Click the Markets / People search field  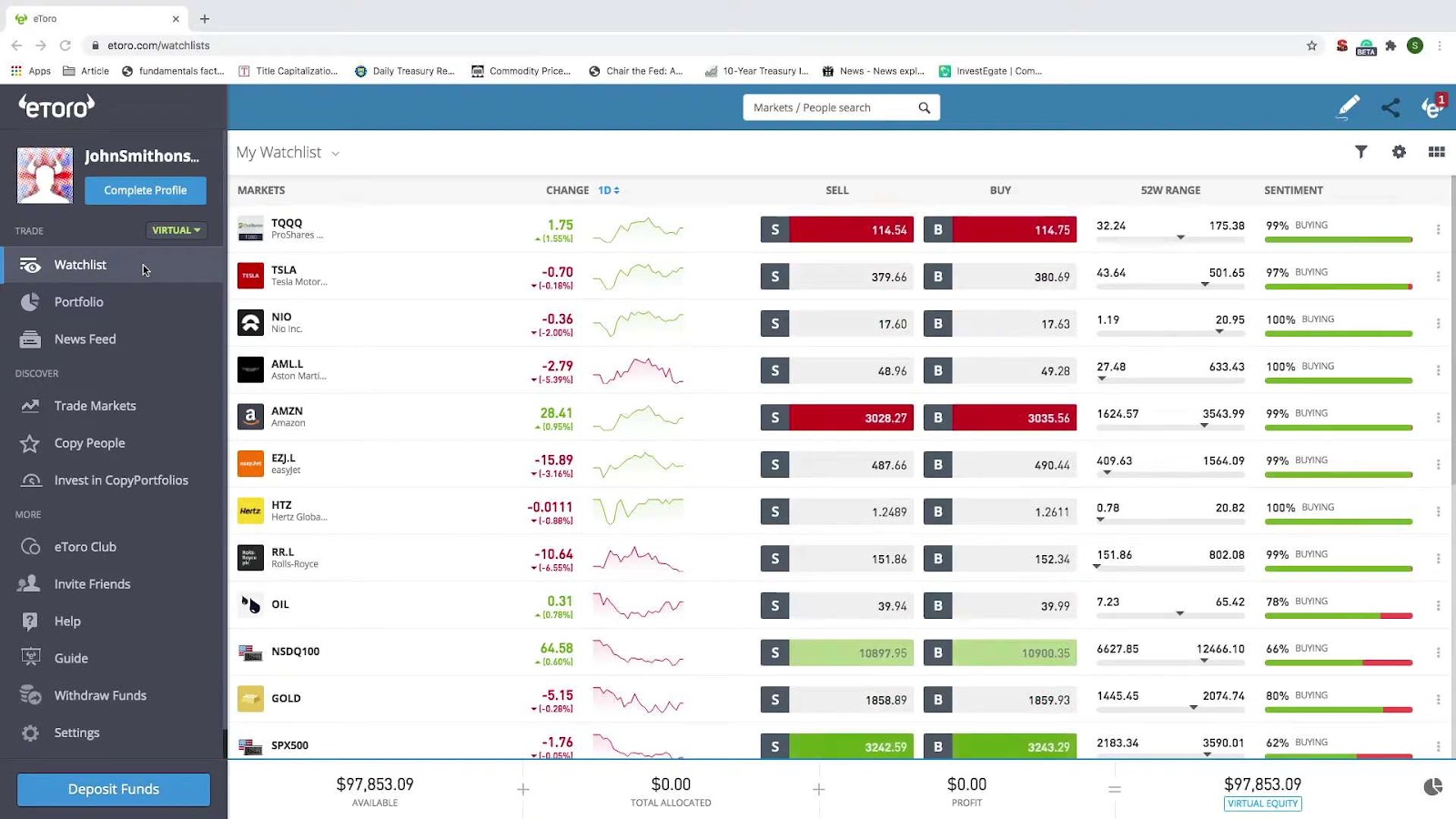(x=841, y=107)
